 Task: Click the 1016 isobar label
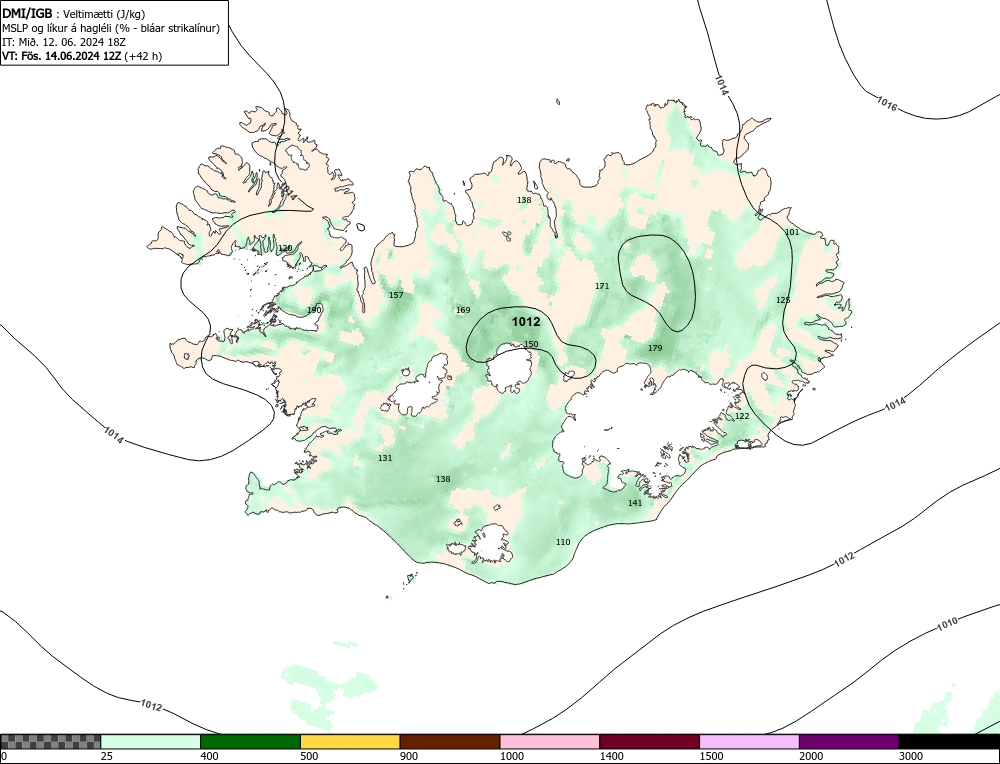tap(886, 103)
